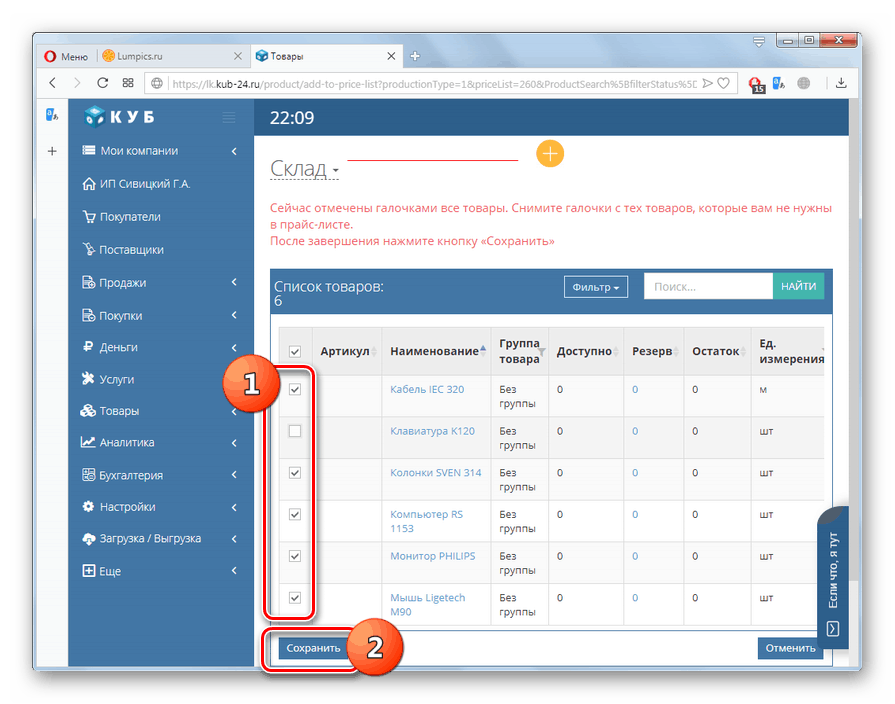Open Продажи menu item
Screen dimensions: 895x704
[x=115, y=283]
